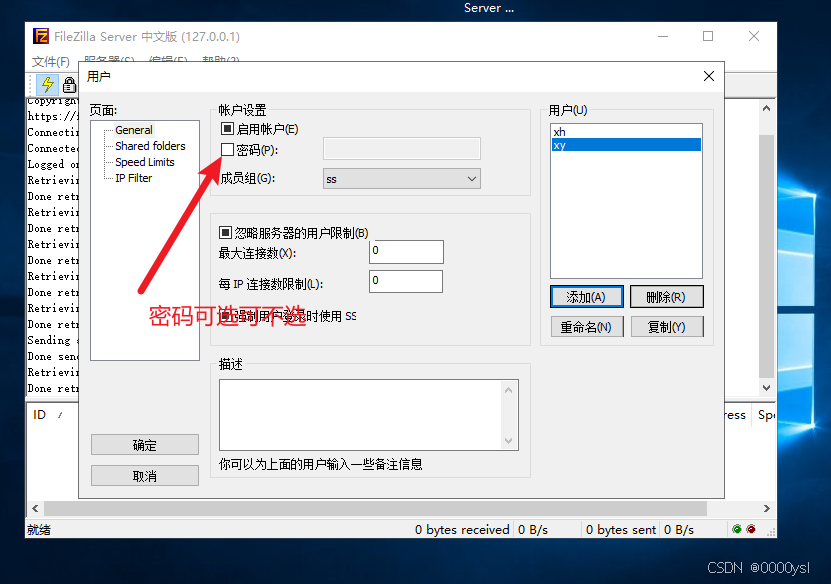Click description box scroll up arrow
831x584 pixels.
[508, 390]
